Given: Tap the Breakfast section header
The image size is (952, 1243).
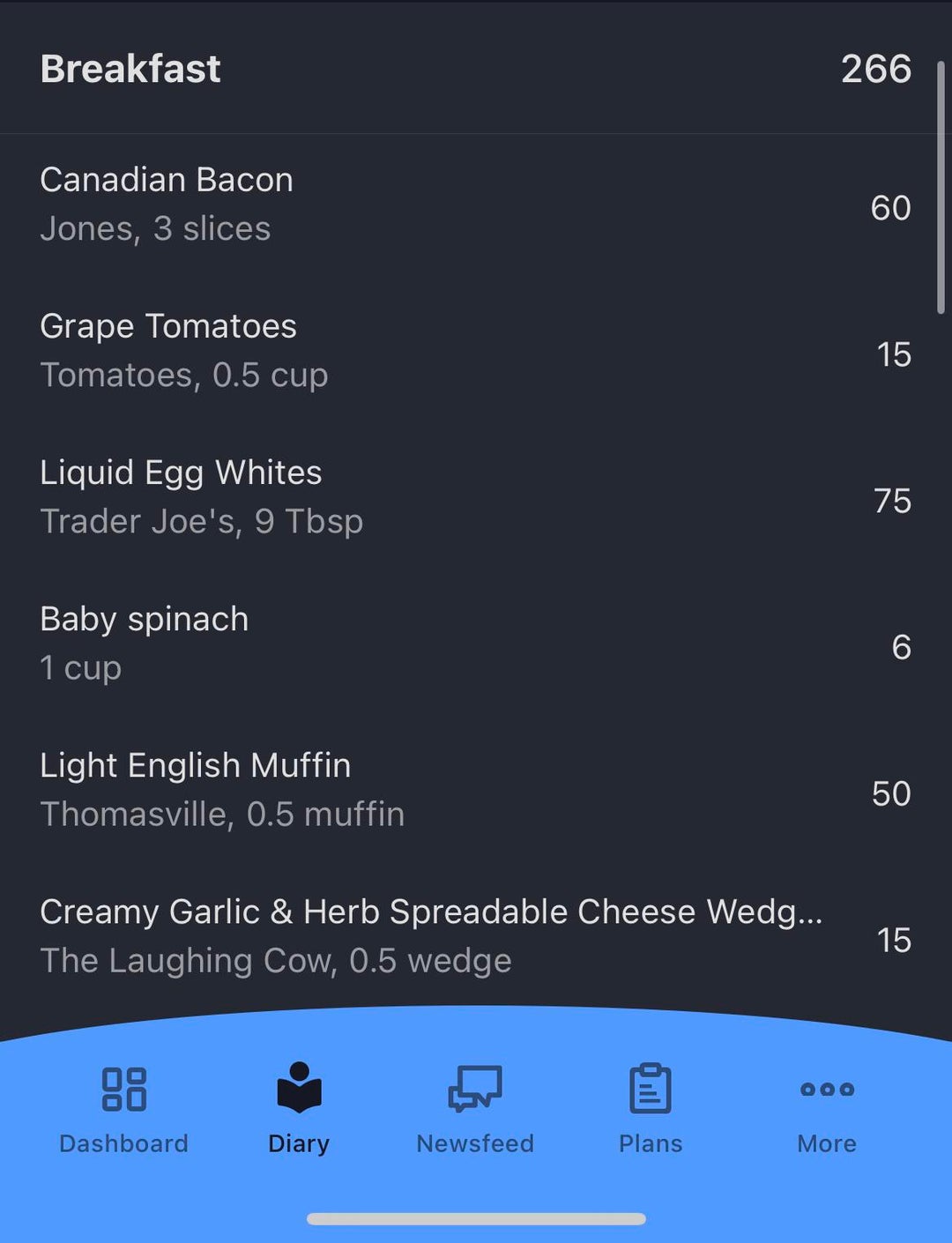Looking at the screenshot, I should [x=130, y=69].
